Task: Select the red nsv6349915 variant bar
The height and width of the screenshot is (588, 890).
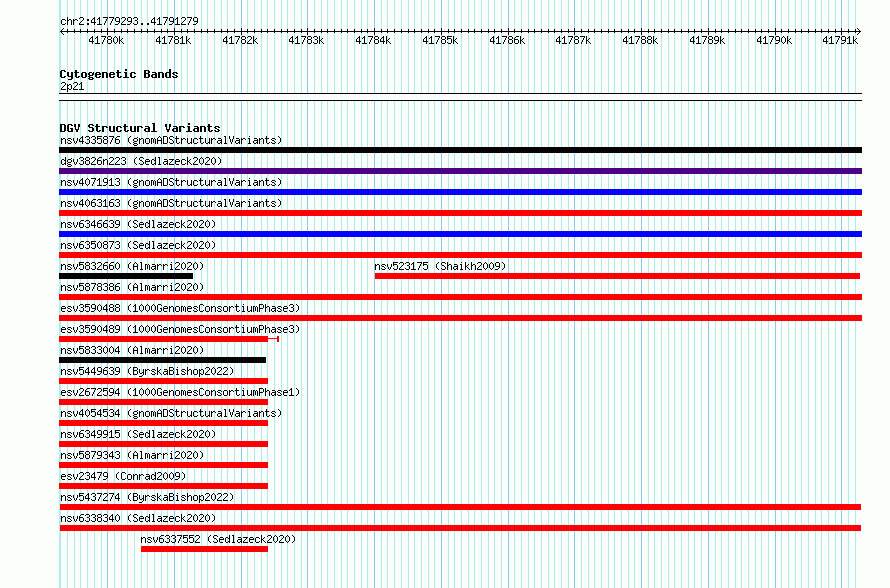Action: click(x=163, y=444)
